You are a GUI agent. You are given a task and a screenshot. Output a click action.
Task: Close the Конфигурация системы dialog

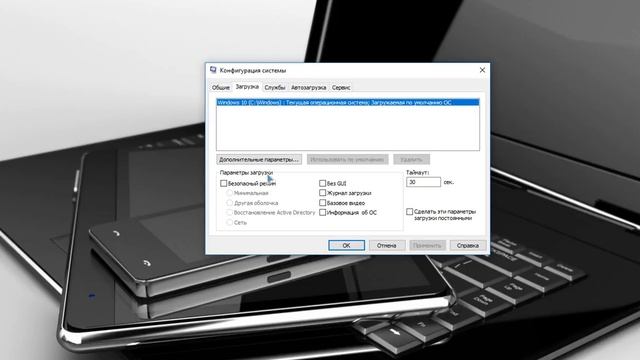click(x=482, y=70)
